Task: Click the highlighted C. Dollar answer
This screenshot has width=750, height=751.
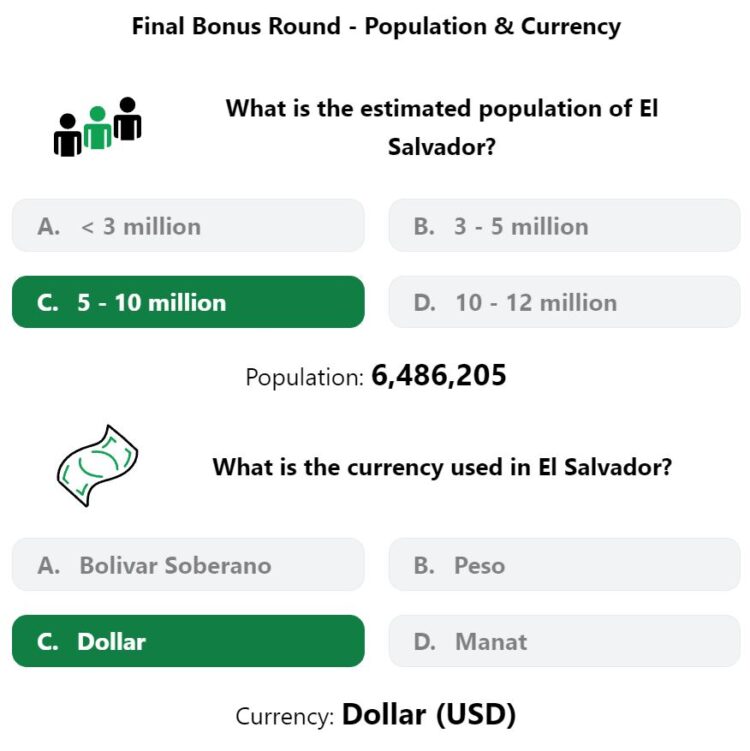Action: point(188,641)
